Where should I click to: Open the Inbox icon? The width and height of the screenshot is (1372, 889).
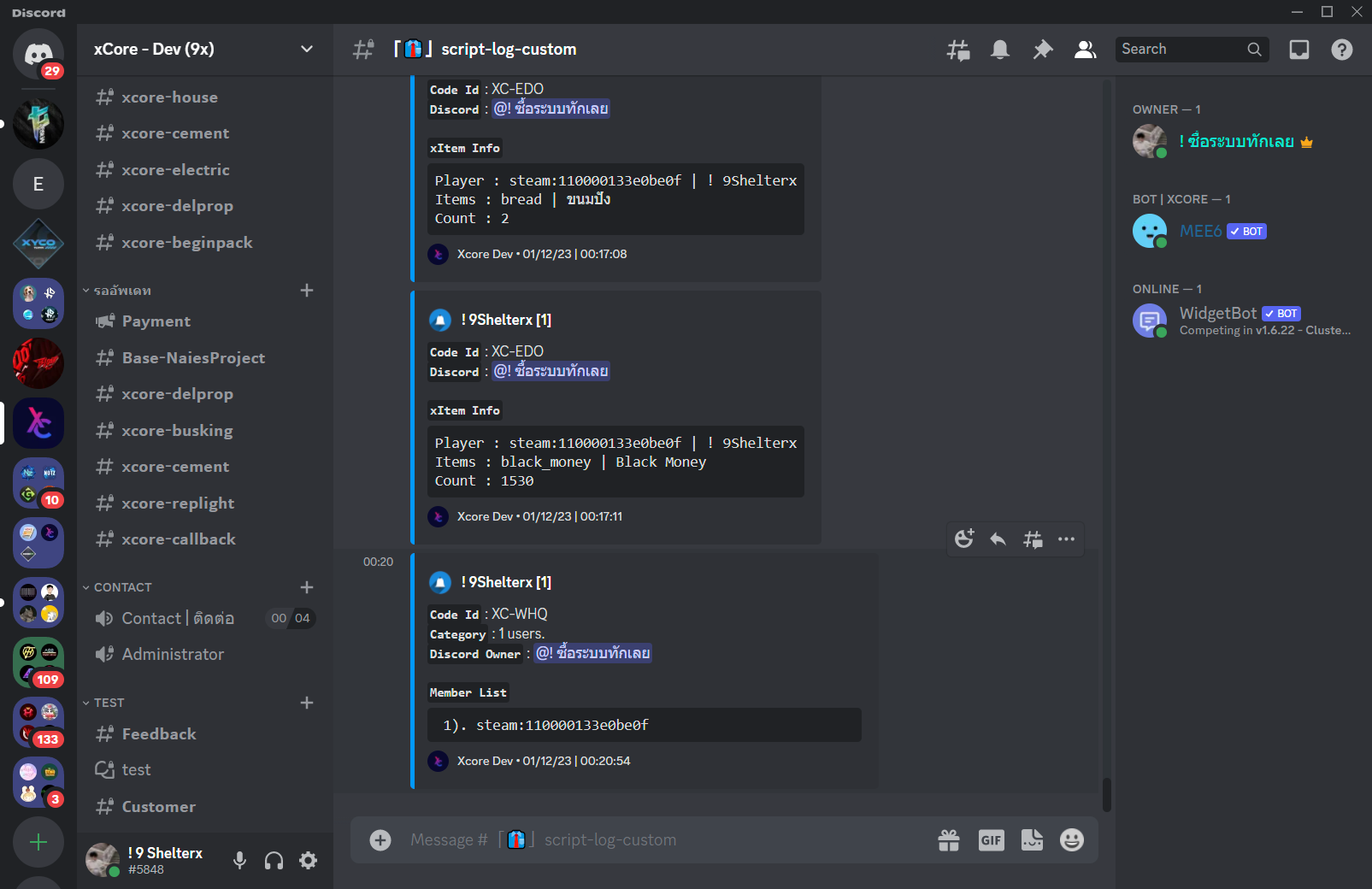1299,50
